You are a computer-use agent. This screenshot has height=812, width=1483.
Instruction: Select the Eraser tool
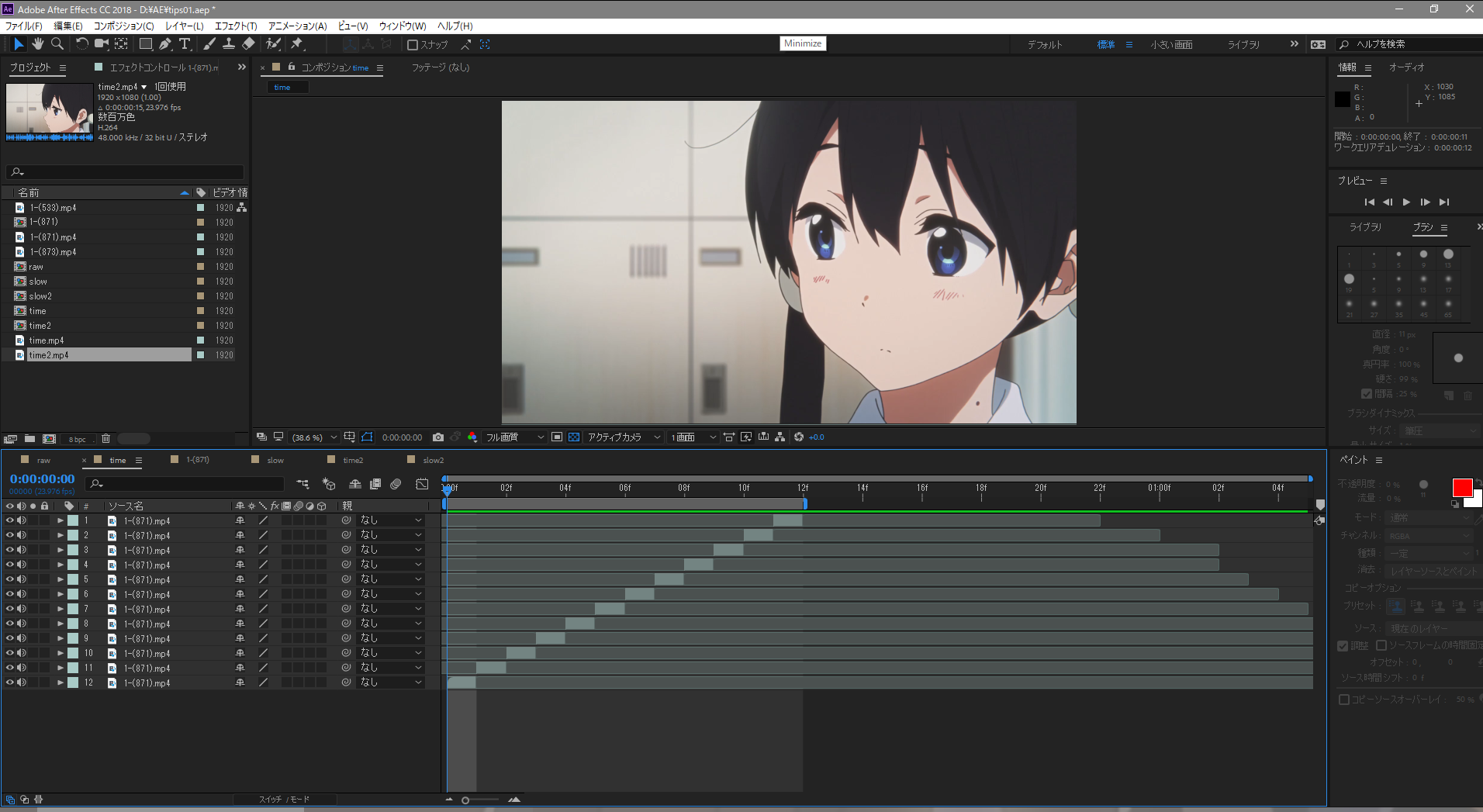coord(248,44)
